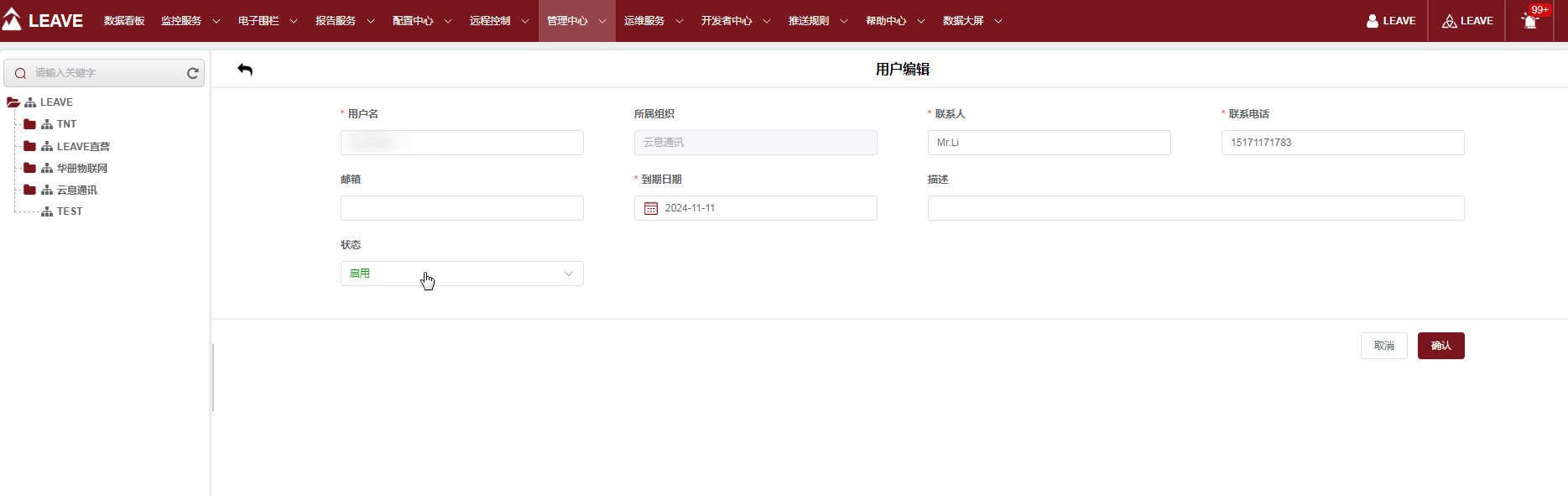Viewport: 1568px width, 496px height.
Task: Click the LEAVE user profile icon
Action: 1373,21
